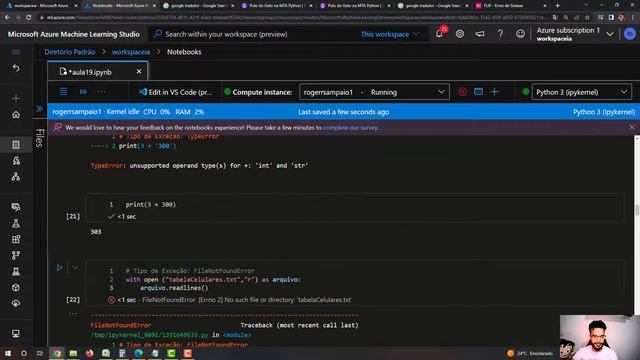Run all cells with double-arrow icon
This screenshot has height=360, width=640.
[x=83, y=92]
